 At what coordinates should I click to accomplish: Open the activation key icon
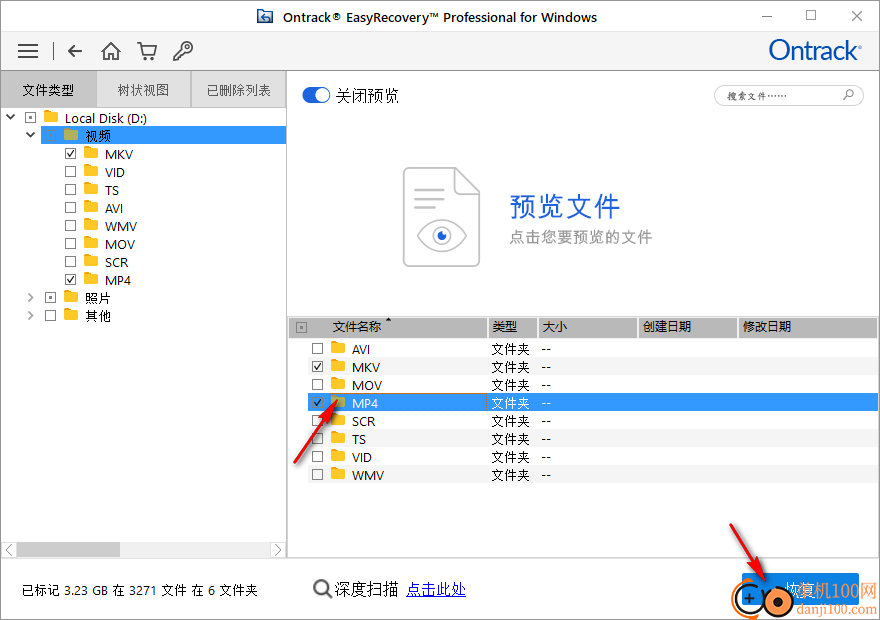[183, 51]
